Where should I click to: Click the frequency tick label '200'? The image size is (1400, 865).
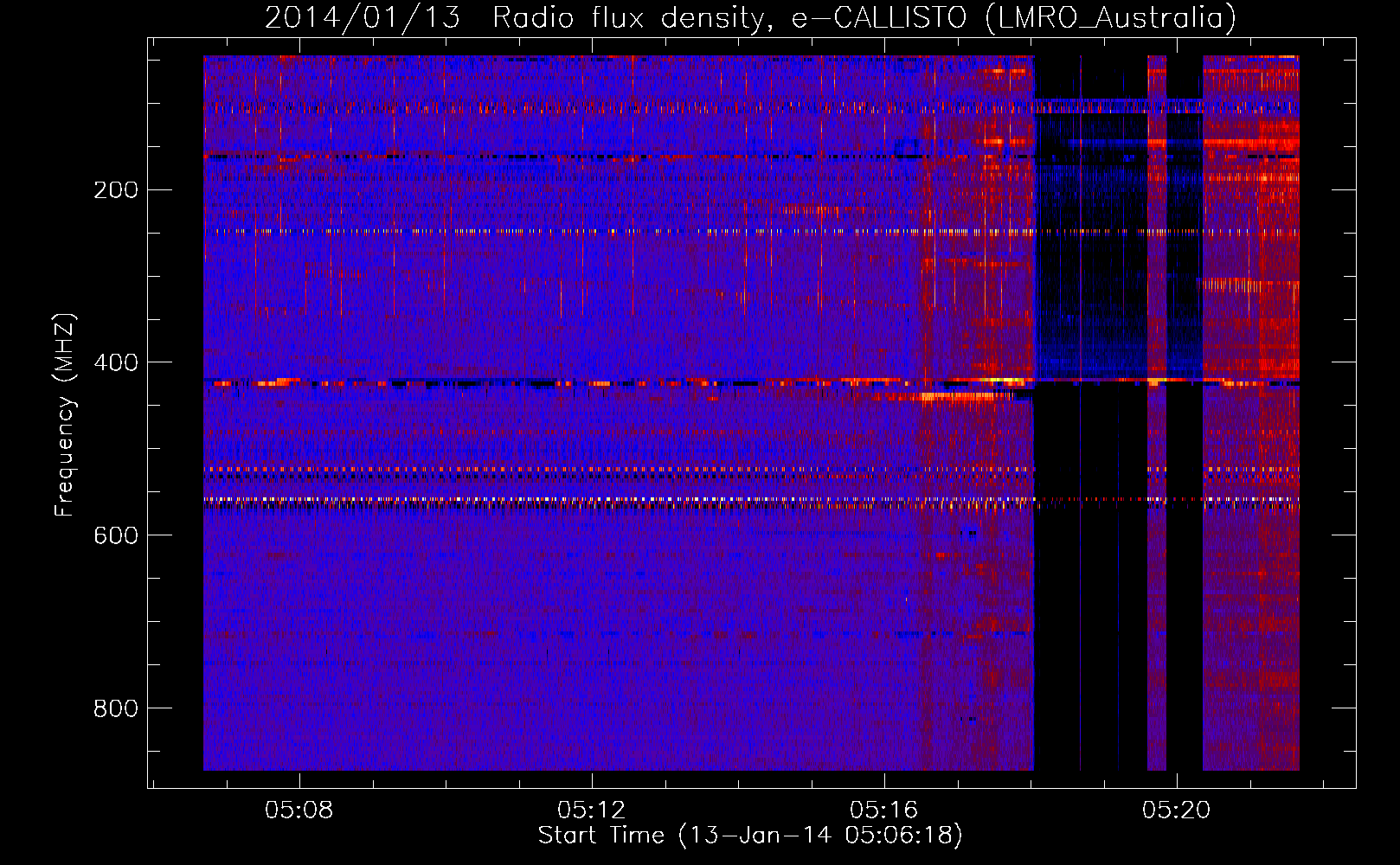tap(116, 189)
